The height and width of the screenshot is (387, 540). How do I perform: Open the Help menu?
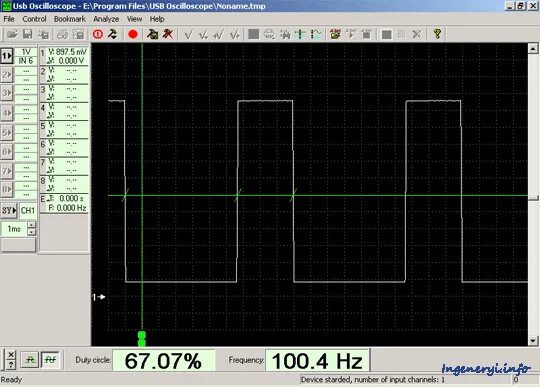tap(157, 19)
